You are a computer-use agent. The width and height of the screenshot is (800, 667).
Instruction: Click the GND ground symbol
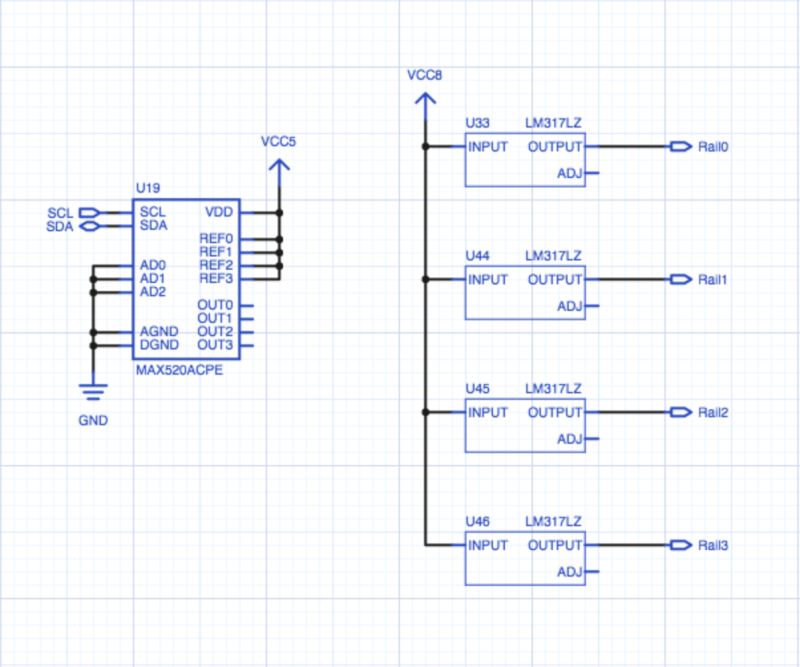pos(93,390)
